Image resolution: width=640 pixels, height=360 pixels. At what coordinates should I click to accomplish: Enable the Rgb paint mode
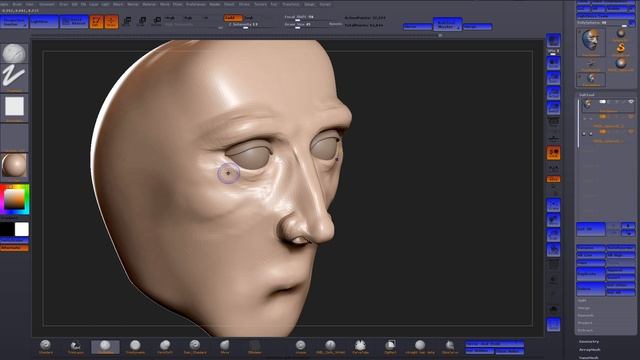[188, 18]
